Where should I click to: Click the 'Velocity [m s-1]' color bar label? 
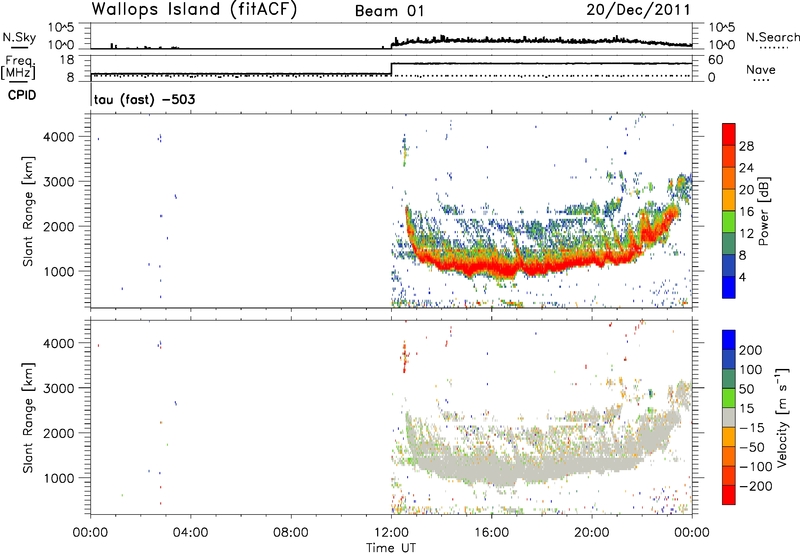pos(781,417)
